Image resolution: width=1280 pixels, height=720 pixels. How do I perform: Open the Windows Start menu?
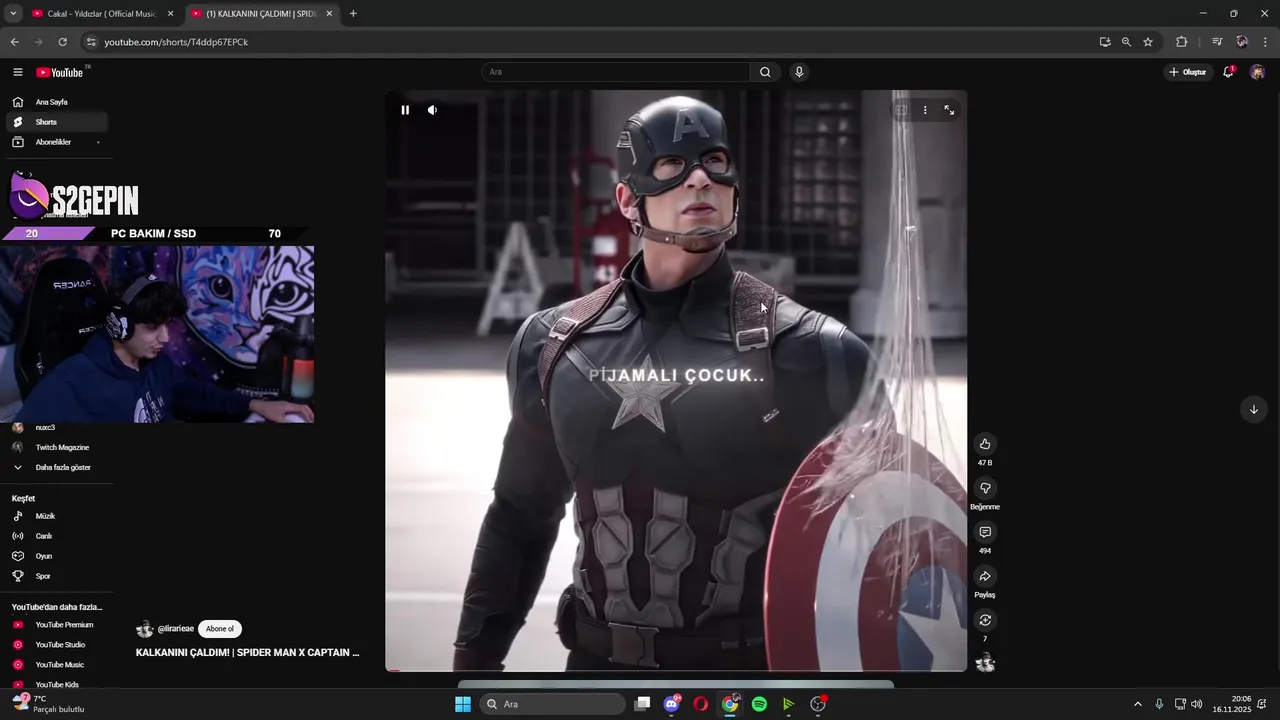463,704
